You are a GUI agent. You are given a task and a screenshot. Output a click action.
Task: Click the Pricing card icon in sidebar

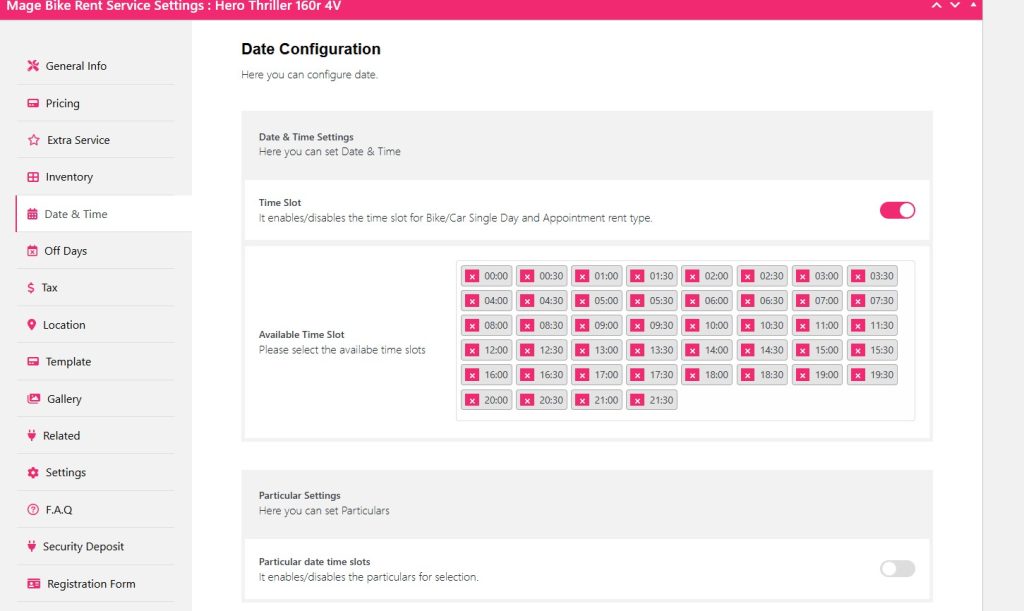(33, 103)
